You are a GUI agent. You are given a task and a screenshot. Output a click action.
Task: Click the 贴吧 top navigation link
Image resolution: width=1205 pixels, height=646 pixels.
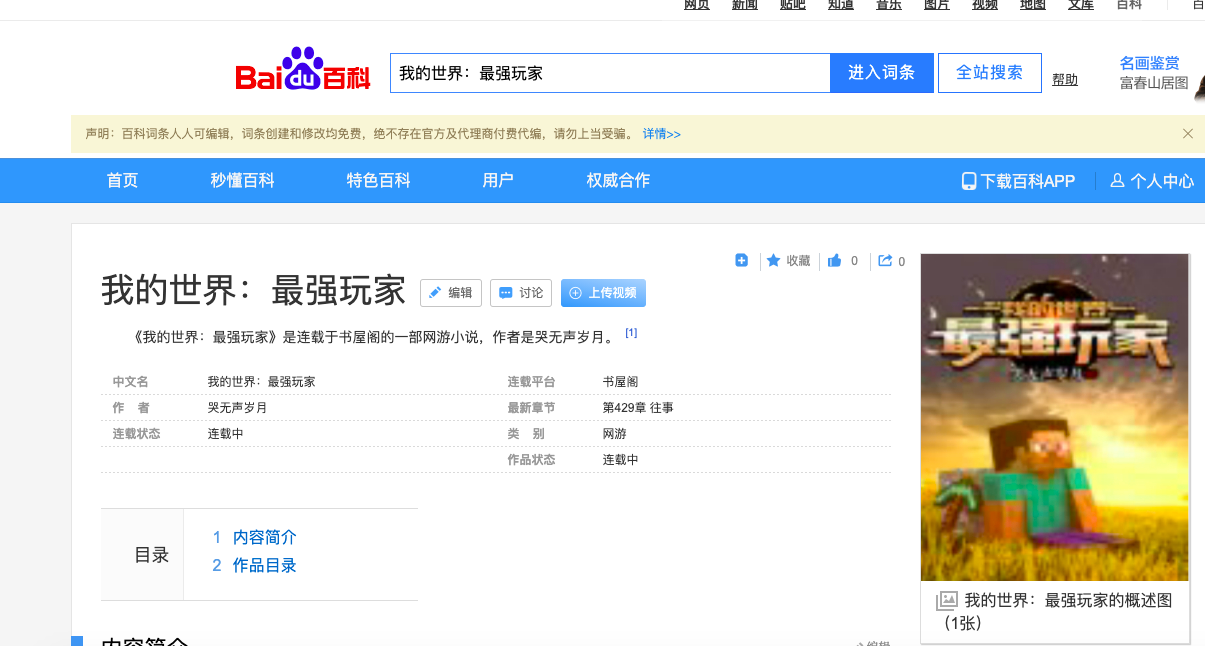point(793,5)
